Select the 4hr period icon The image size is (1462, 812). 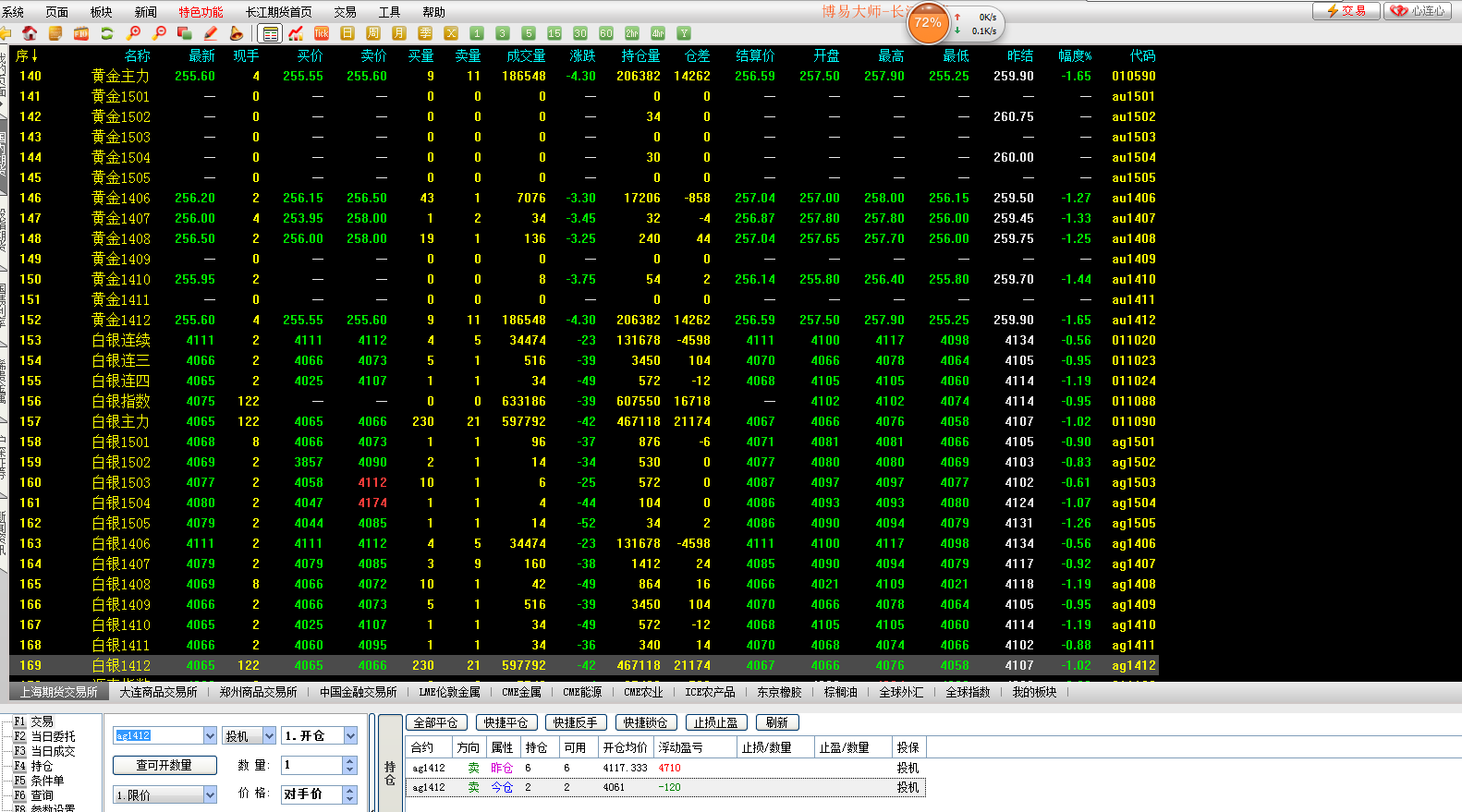click(x=658, y=33)
